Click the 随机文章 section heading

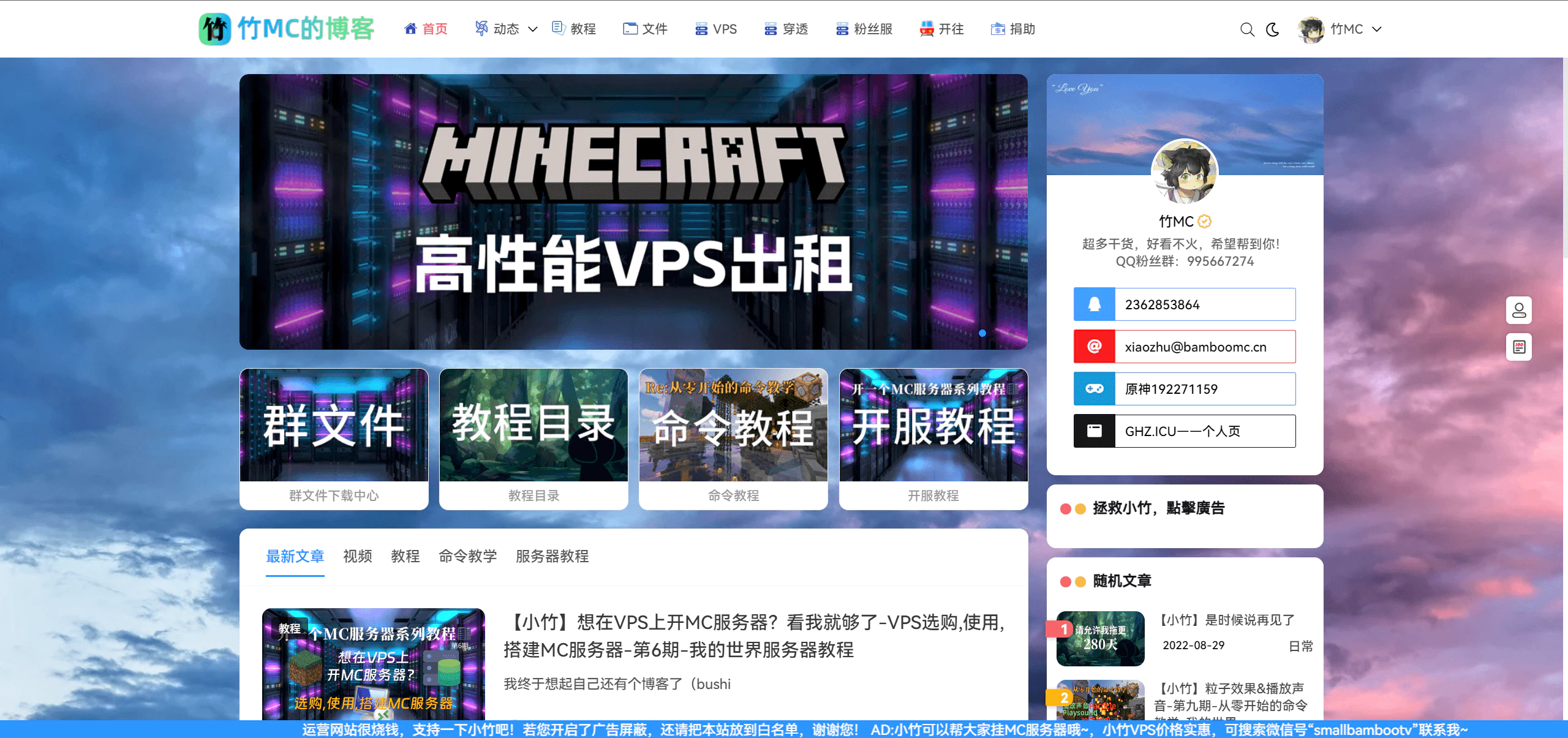click(1121, 581)
